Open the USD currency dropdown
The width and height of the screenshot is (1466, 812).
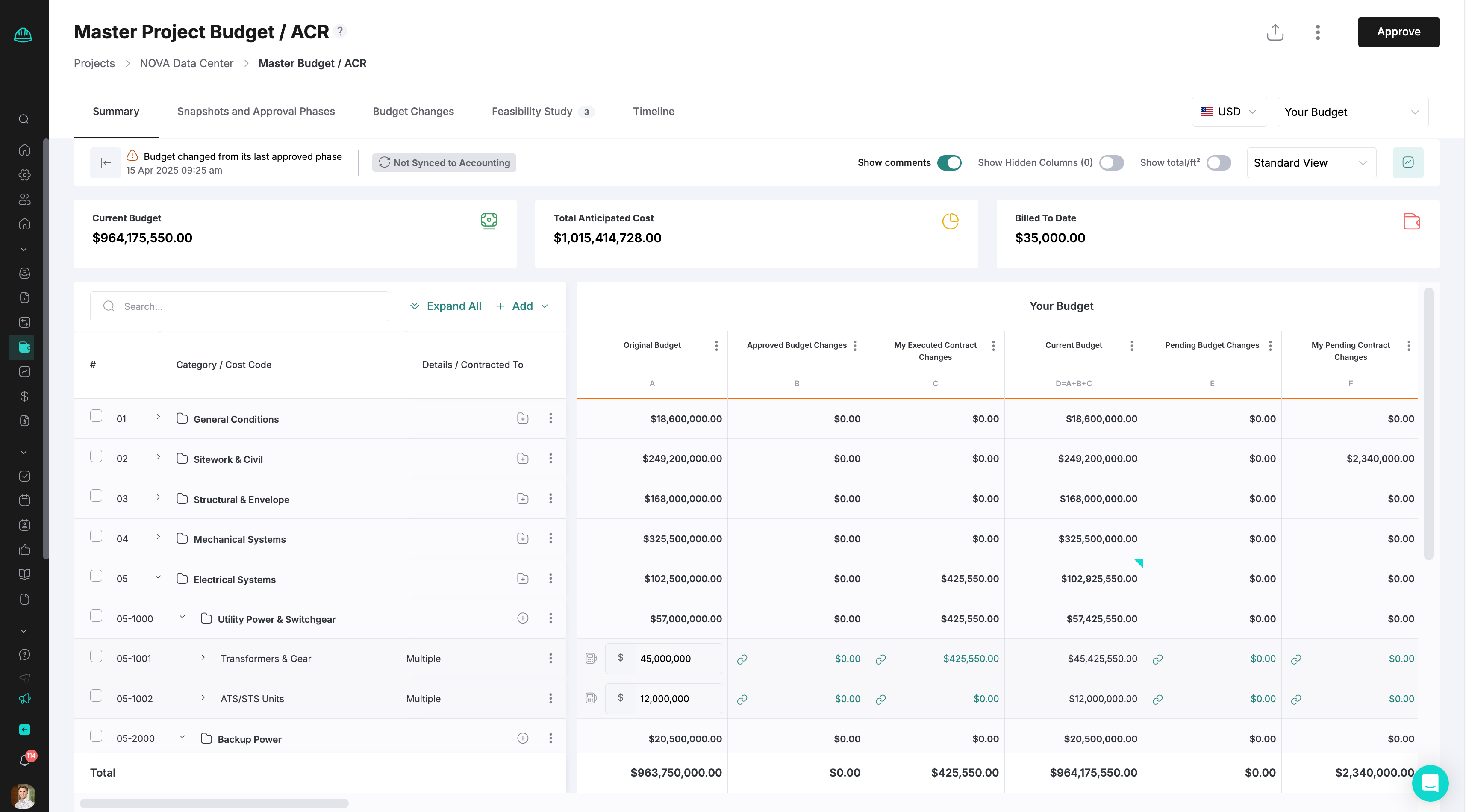point(1229,112)
